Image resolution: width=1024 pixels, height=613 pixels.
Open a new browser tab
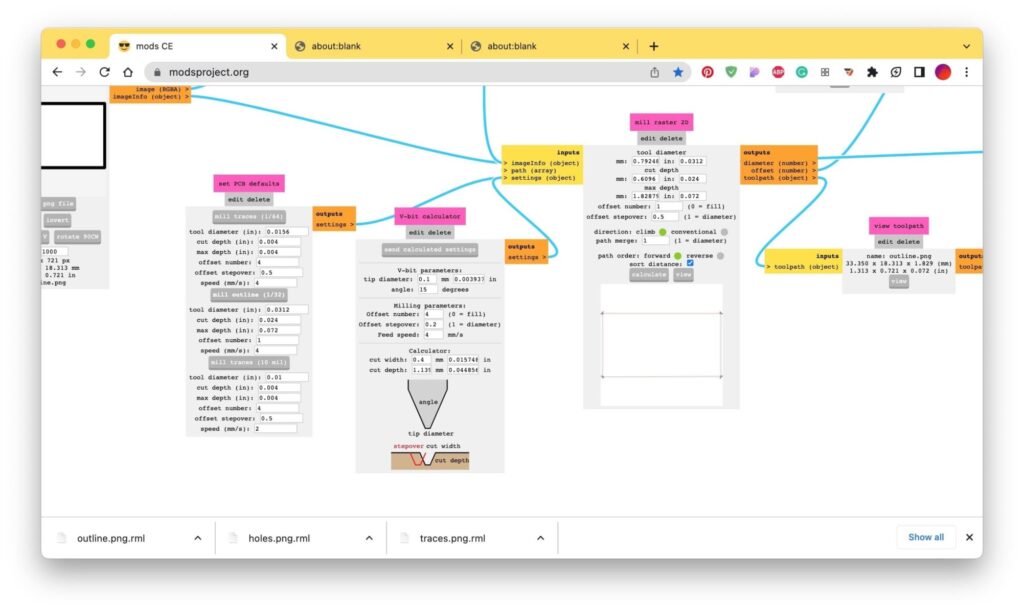point(654,46)
